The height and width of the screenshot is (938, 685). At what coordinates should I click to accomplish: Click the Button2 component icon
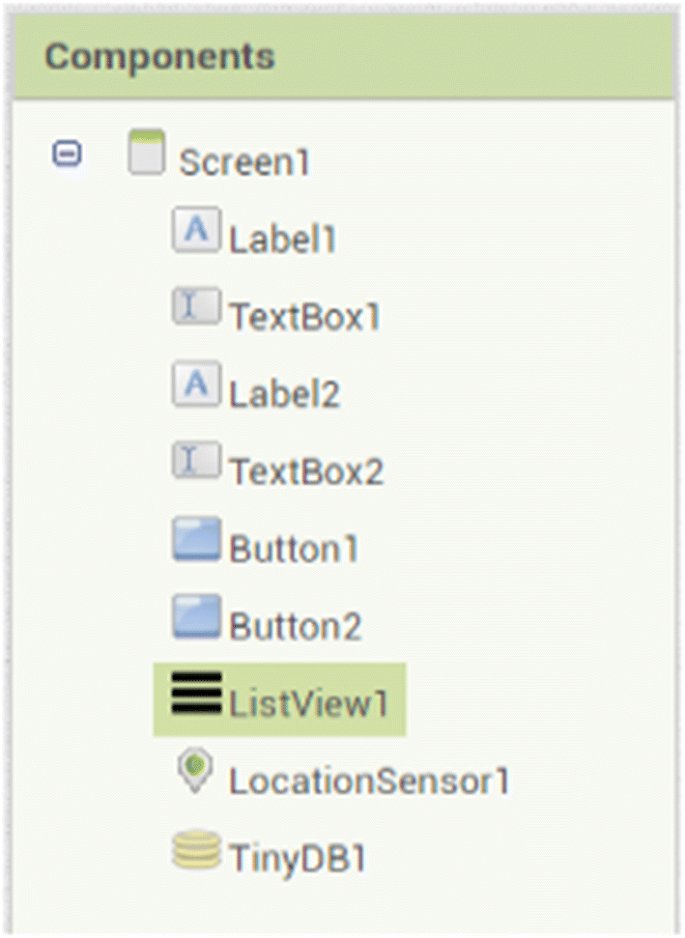click(x=194, y=616)
